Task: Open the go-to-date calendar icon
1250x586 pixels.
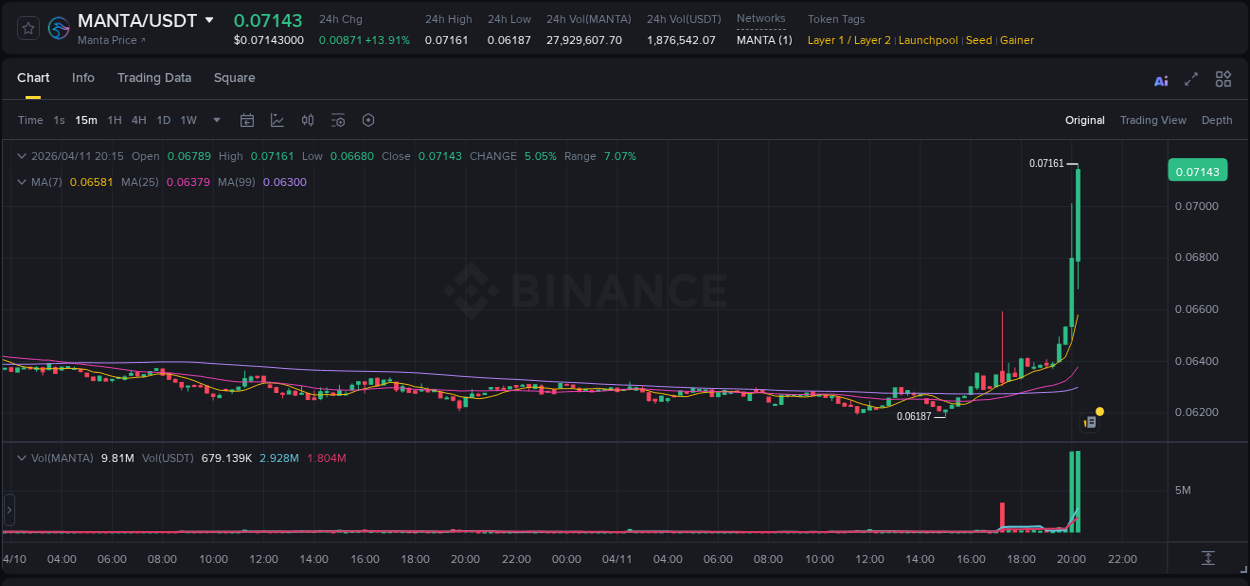Action: click(x=247, y=120)
